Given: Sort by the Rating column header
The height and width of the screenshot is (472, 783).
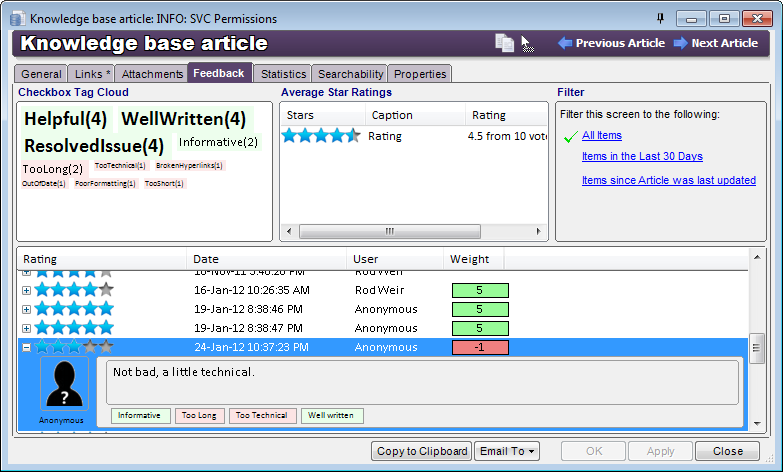Looking at the screenshot, I should pos(102,259).
